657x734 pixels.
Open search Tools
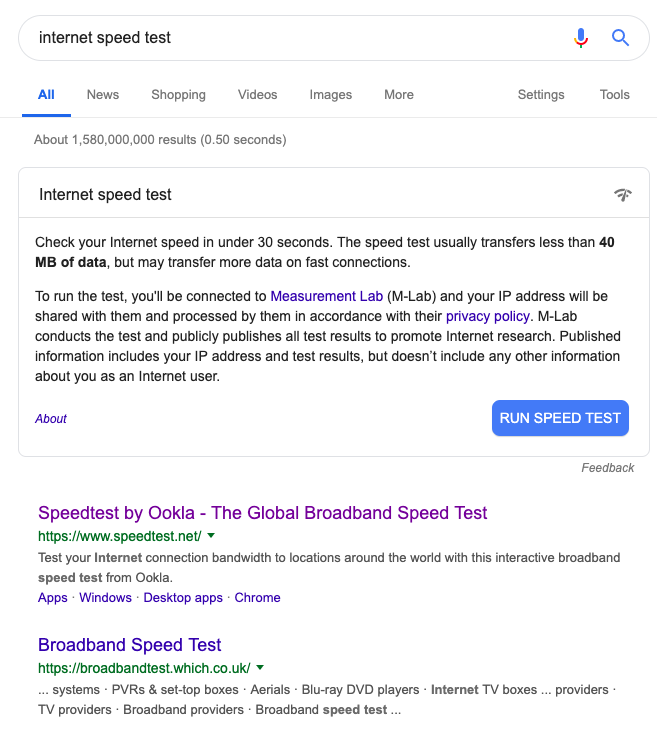tap(614, 95)
